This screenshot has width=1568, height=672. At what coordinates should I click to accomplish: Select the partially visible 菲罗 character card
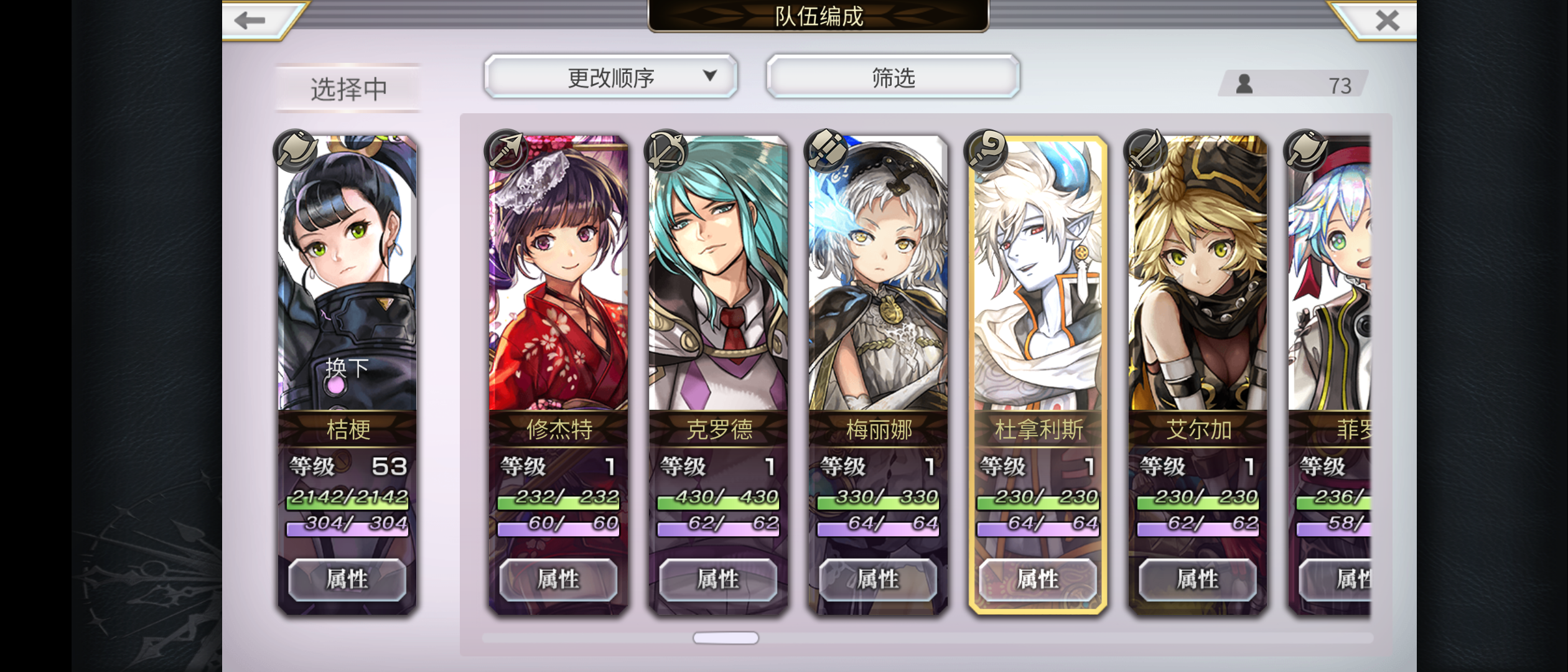coord(1330,375)
